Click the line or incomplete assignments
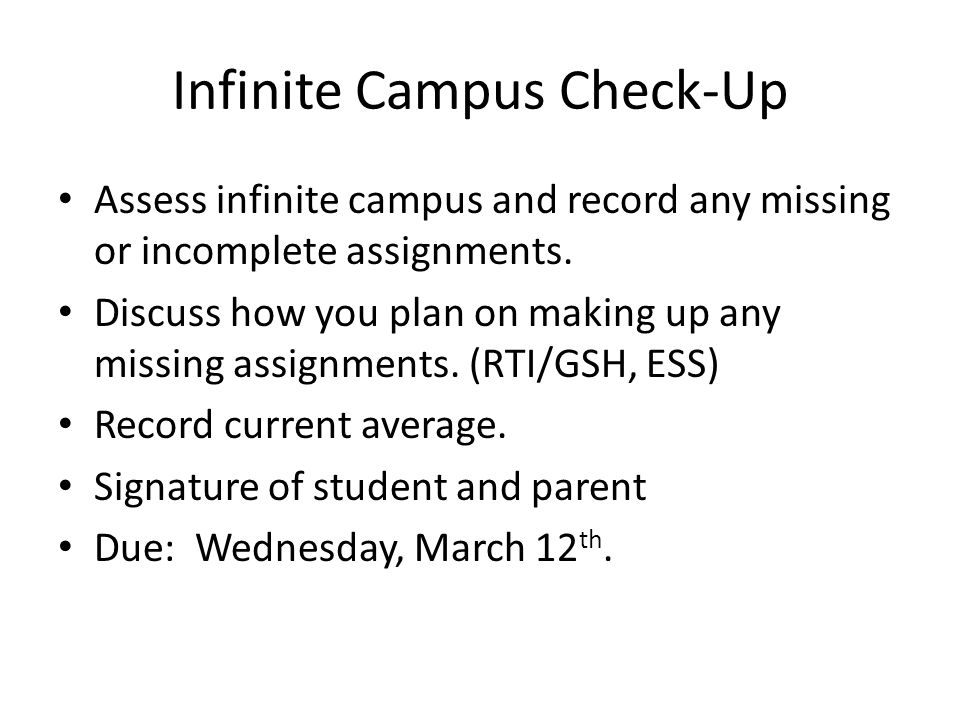 [333, 252]
